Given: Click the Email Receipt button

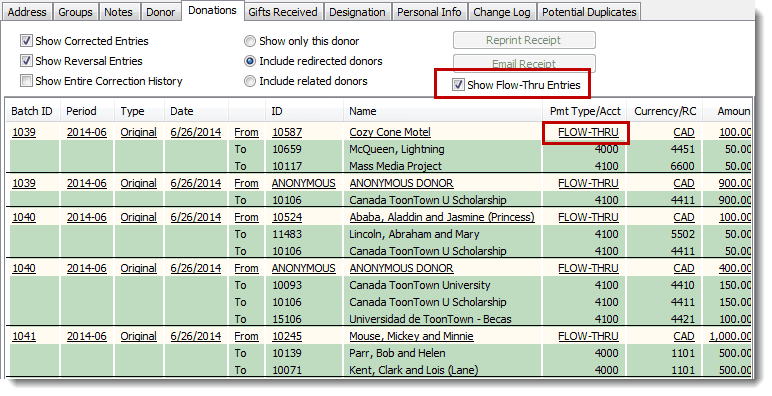Looking at the screenshot, I should coord(524,64).
